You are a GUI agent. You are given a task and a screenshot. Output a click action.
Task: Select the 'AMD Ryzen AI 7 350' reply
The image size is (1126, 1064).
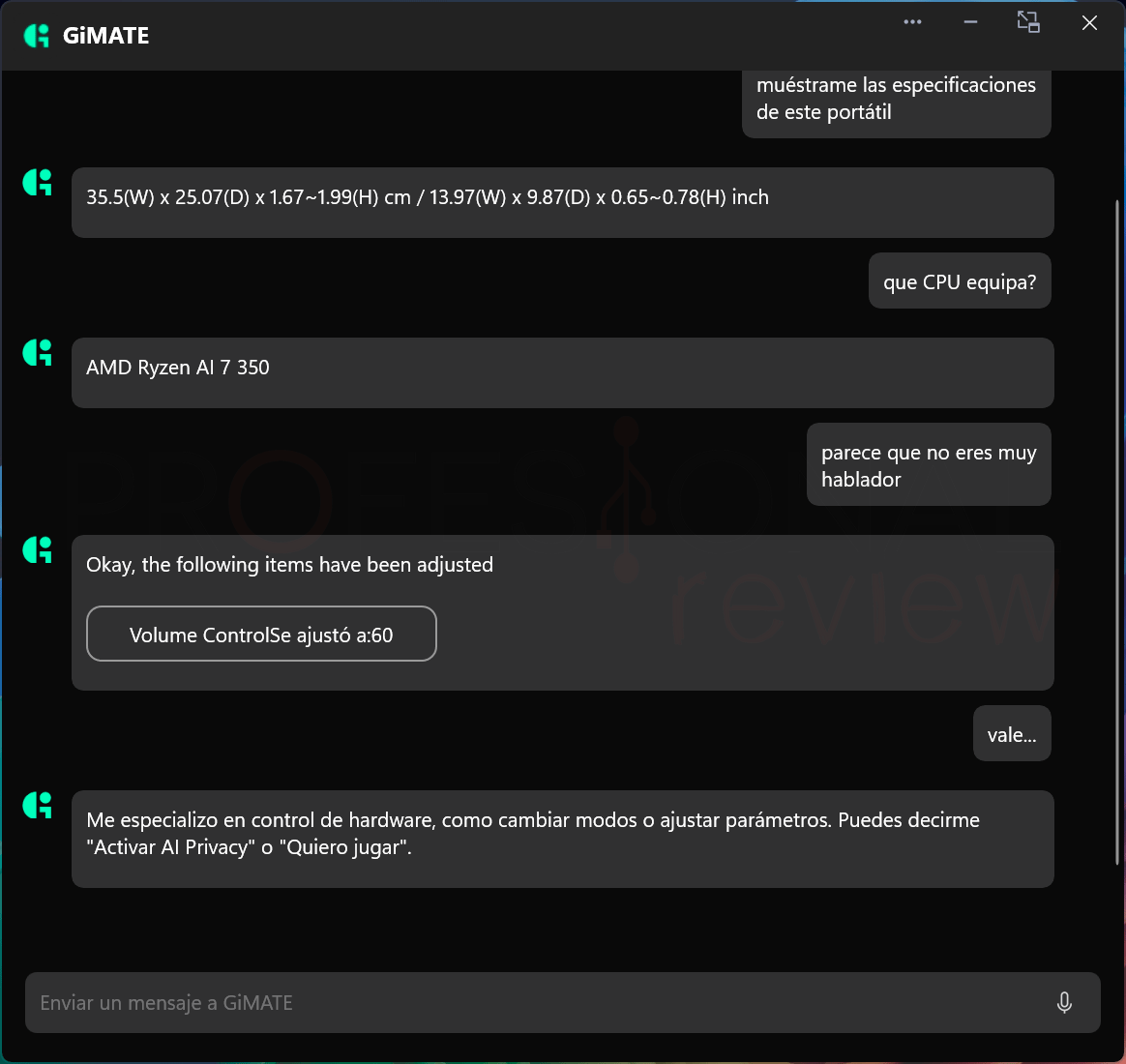562,372
